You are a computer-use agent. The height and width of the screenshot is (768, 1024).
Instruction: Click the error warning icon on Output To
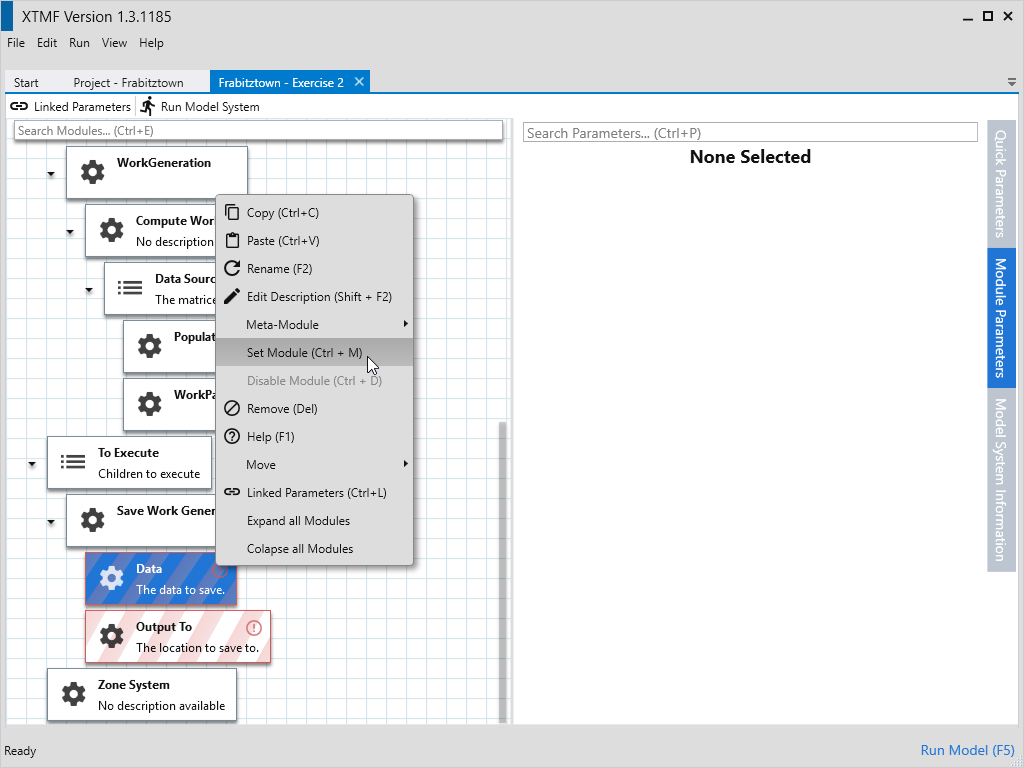[254, 628]
